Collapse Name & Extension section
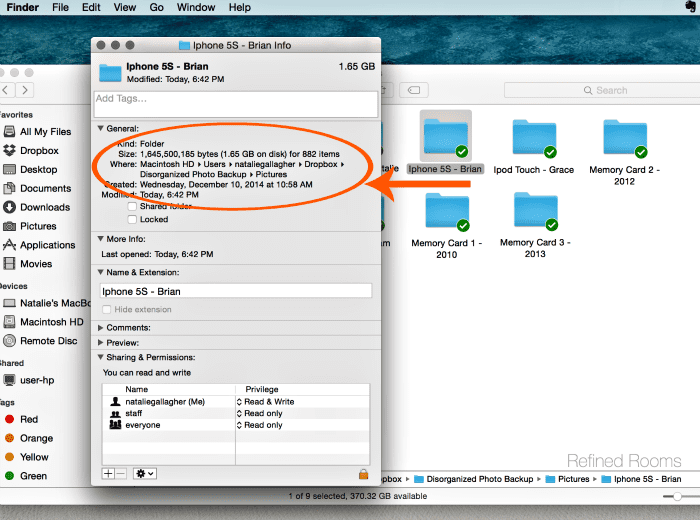The width and height of the screenshot is (700, 520). (100, 272)
